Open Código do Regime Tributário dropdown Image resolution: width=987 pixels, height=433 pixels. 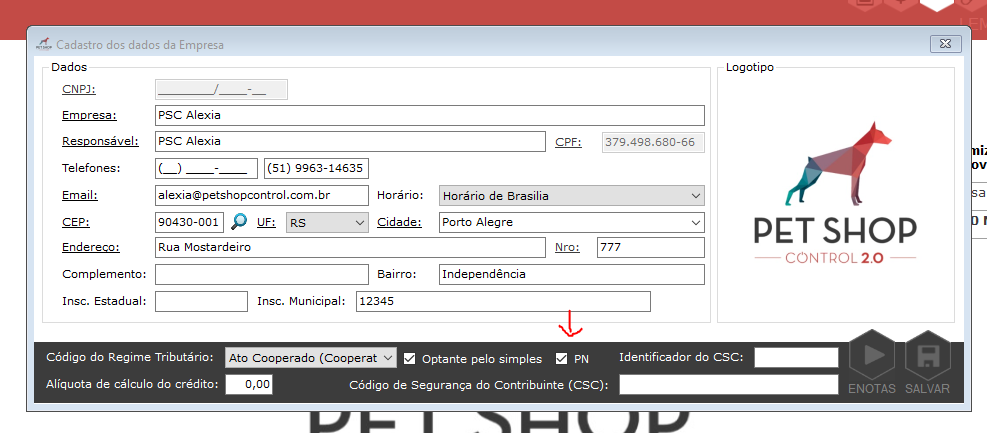pyautogui.click(x=311, y=358)
